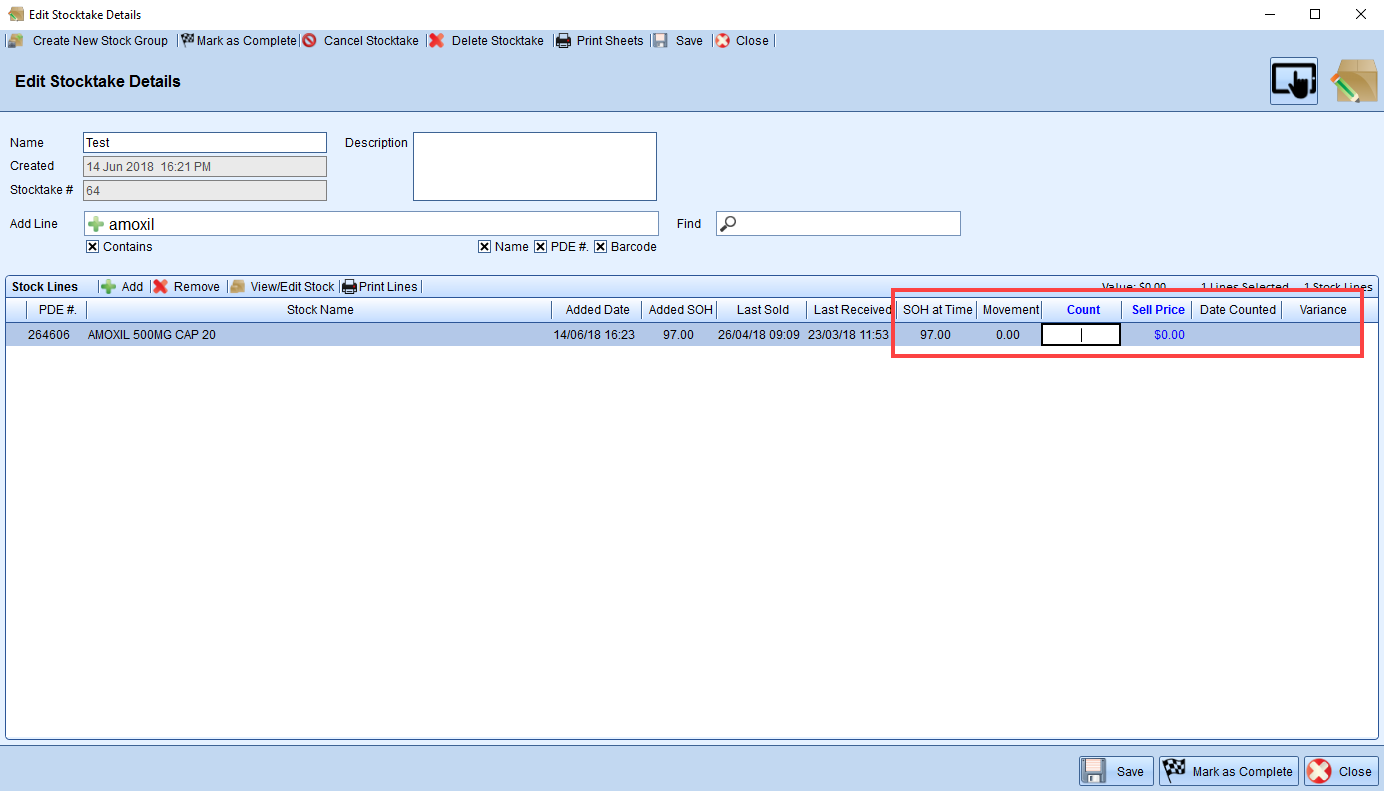Click the Variance column header
1384x791 pixels.
[x=1323, y=310]
